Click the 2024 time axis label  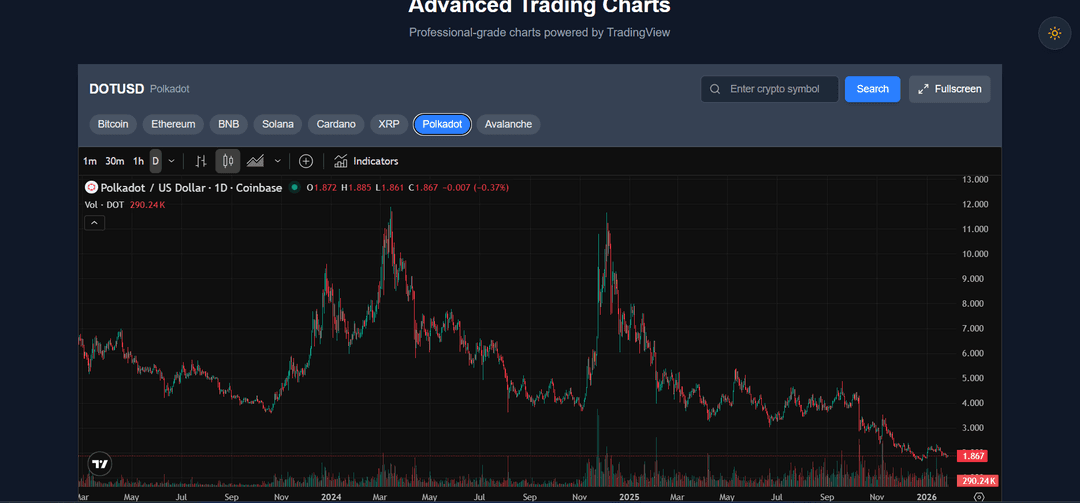click(333, 497)
